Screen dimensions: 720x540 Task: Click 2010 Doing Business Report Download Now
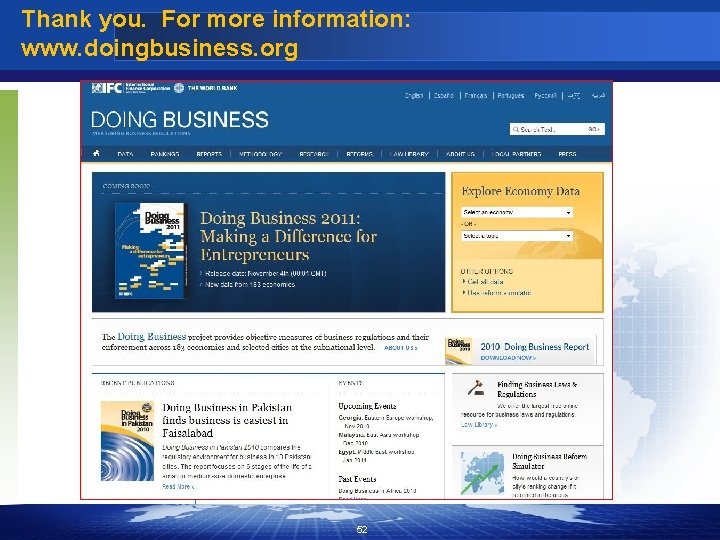[x=508, y=358]
